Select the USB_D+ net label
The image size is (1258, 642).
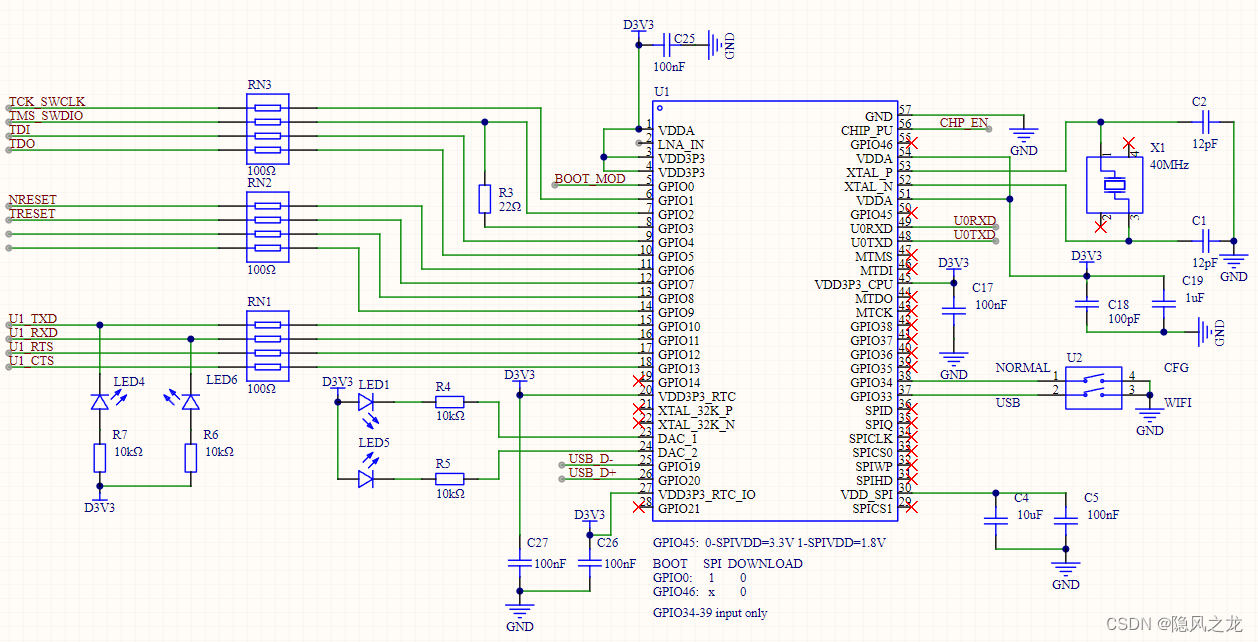[592, 473]
